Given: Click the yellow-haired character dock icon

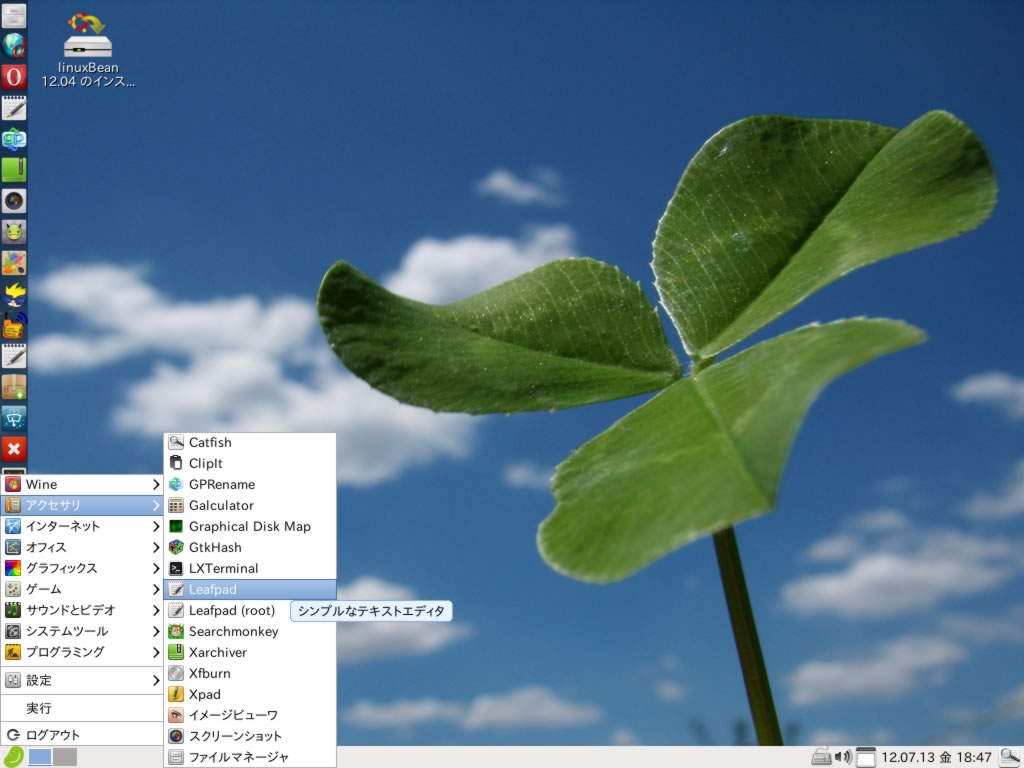Looking at the screenshot, I should click(x=14, y=294).
